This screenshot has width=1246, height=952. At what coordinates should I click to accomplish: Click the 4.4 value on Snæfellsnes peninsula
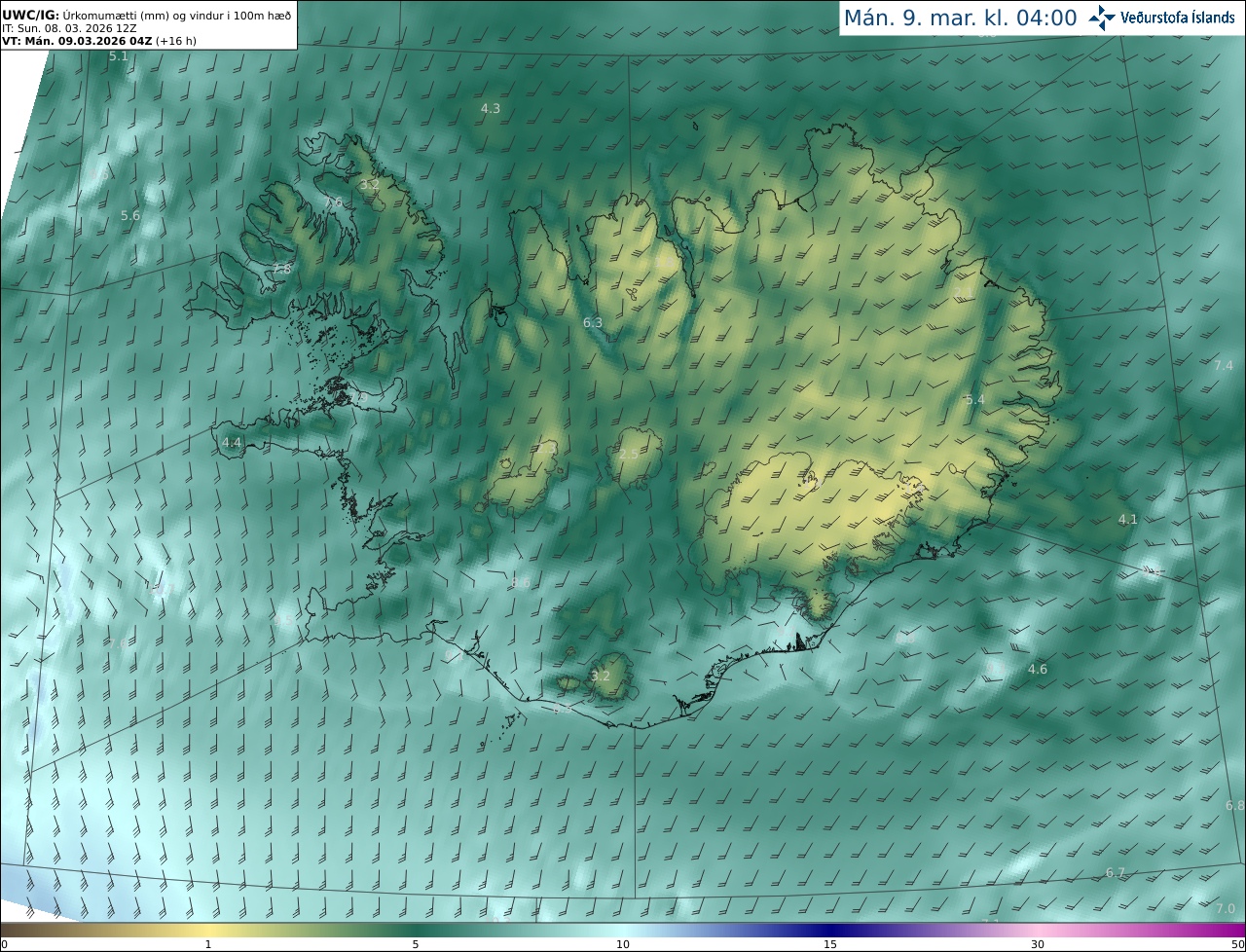tap(232, 442)
